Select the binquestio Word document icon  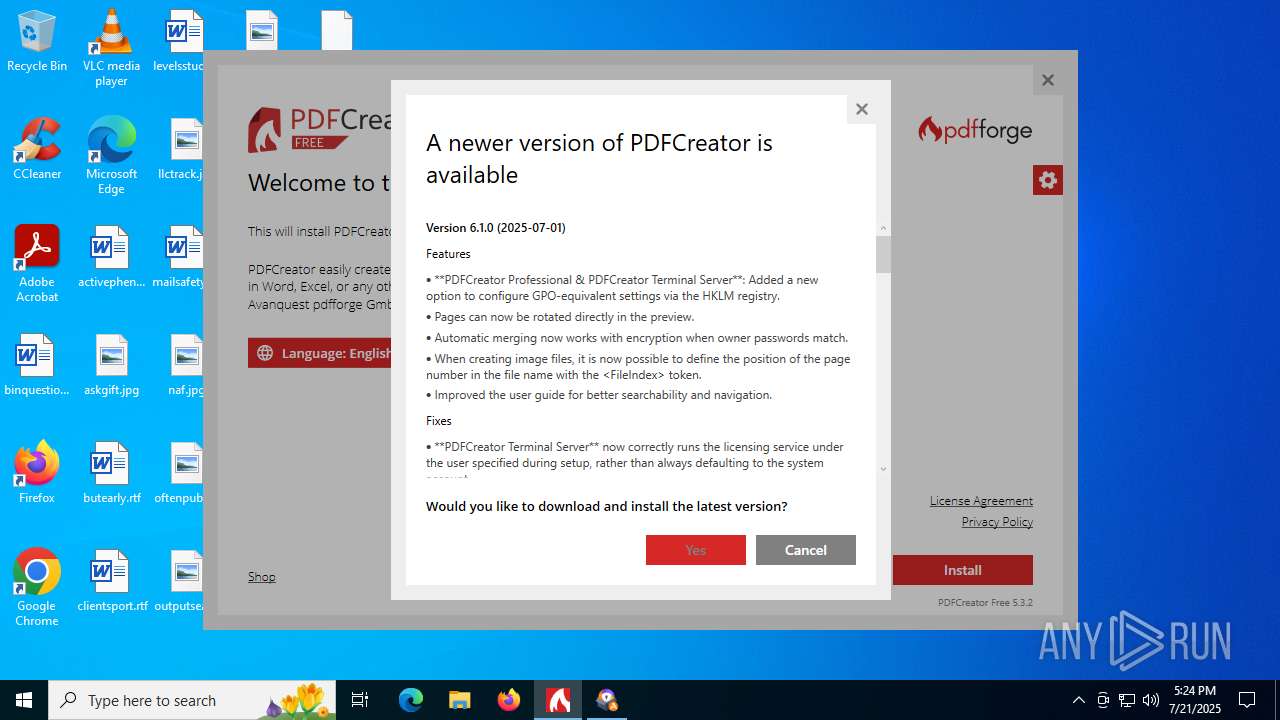[37, 365]
